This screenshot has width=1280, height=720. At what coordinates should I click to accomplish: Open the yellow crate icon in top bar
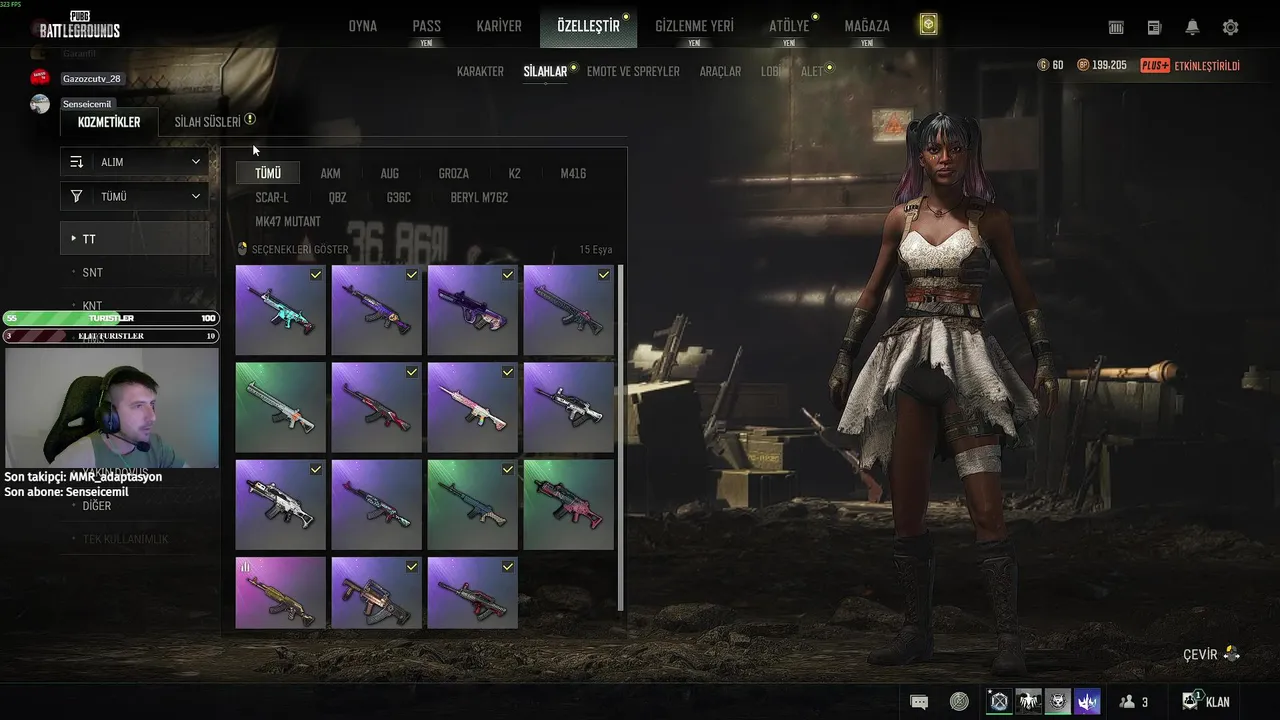coord(929,25)
